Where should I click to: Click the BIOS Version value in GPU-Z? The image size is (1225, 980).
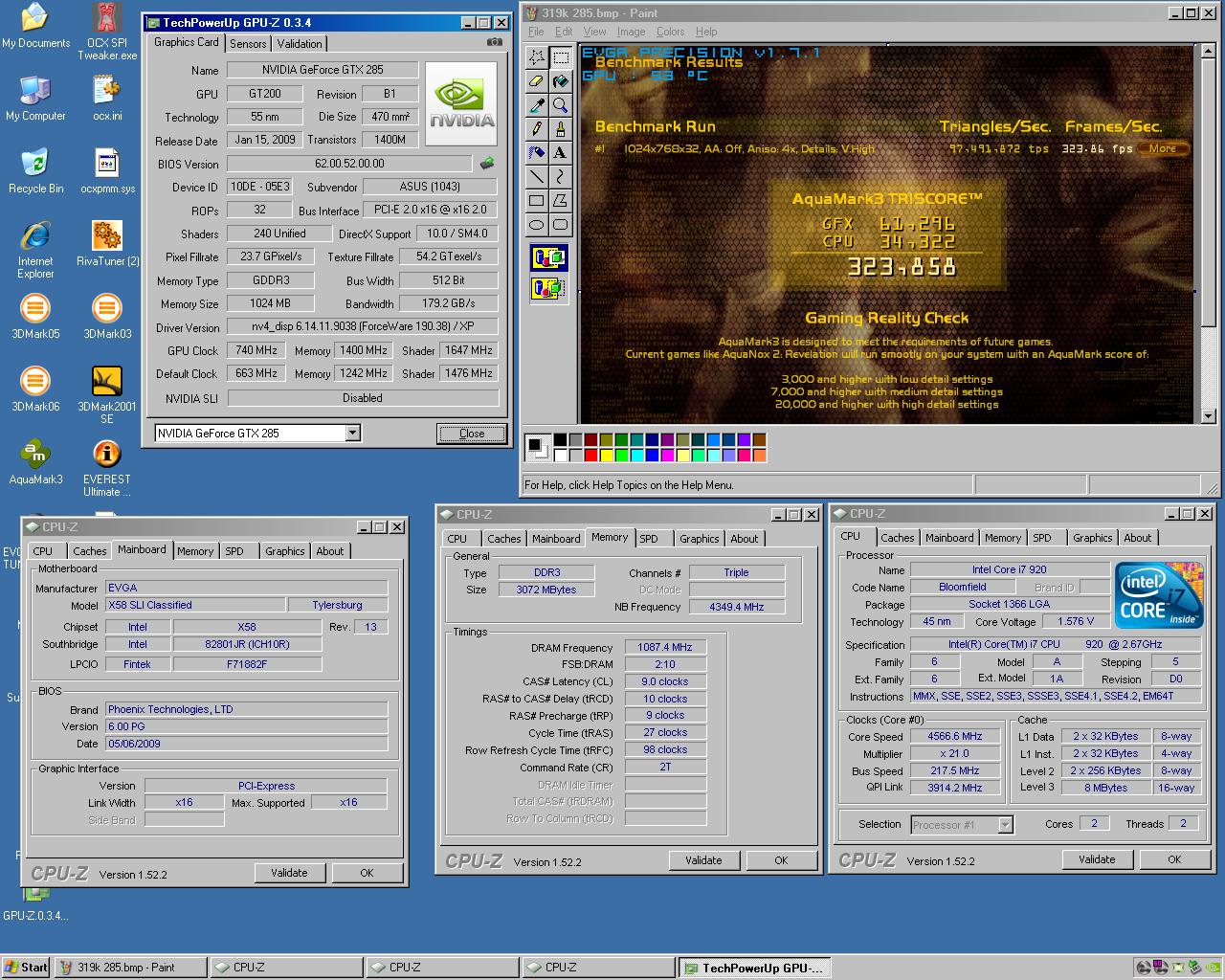[349, 164]
